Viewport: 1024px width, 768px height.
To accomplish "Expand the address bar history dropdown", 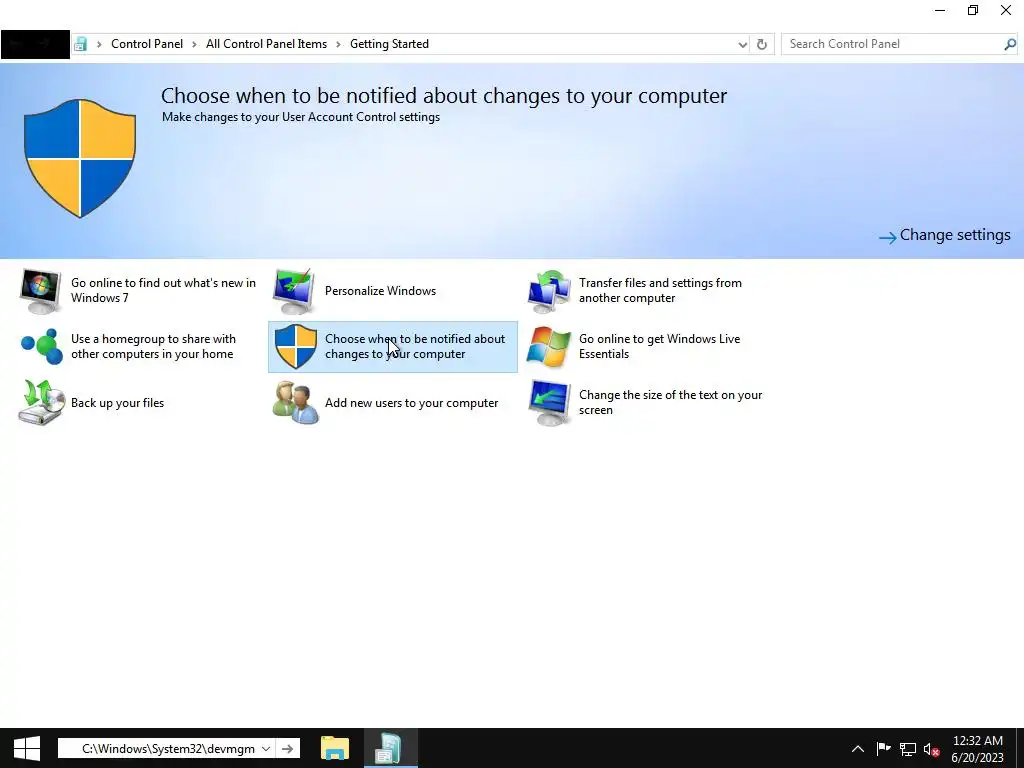I will click(743, 44).
